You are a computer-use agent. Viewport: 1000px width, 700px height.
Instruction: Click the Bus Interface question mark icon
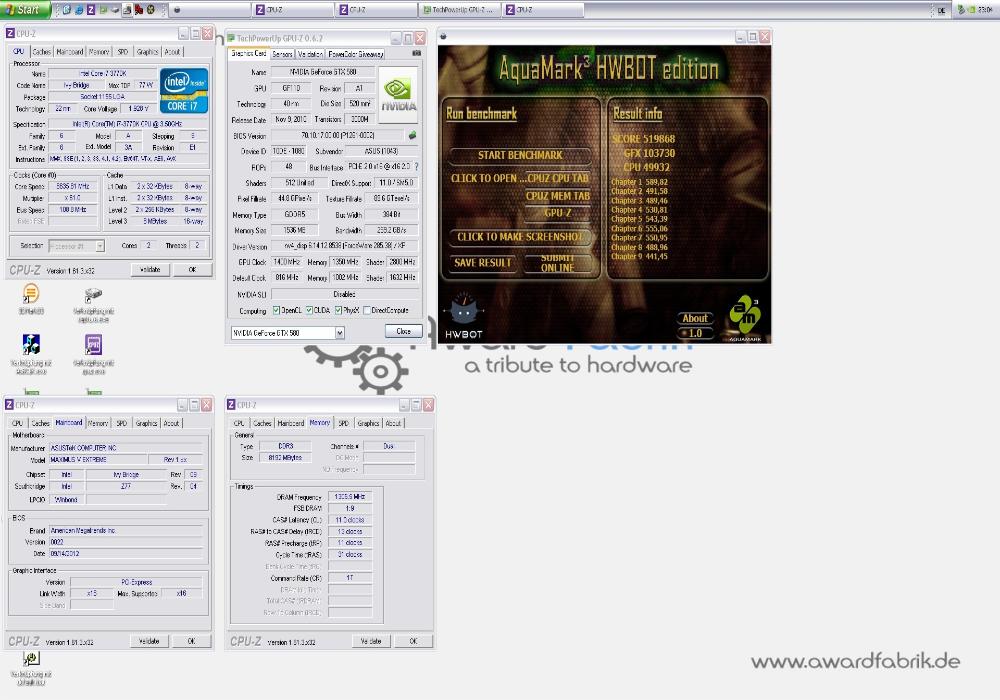click(416, 166)
